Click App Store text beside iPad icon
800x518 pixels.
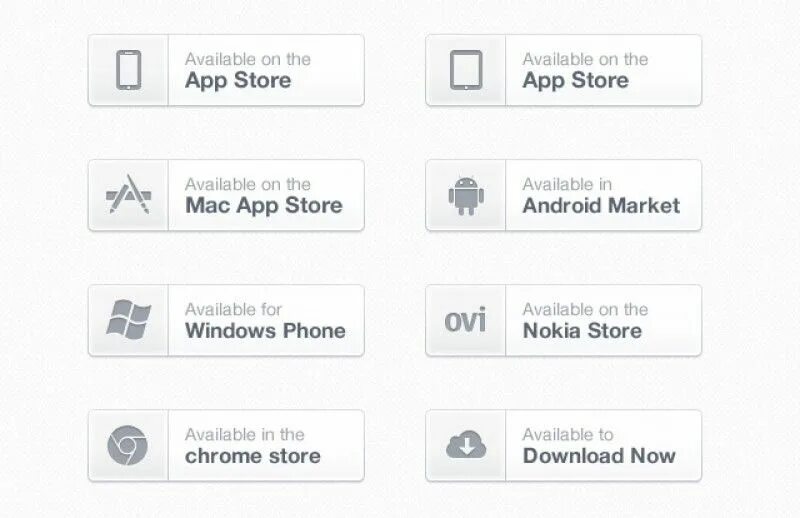point(576,81)
